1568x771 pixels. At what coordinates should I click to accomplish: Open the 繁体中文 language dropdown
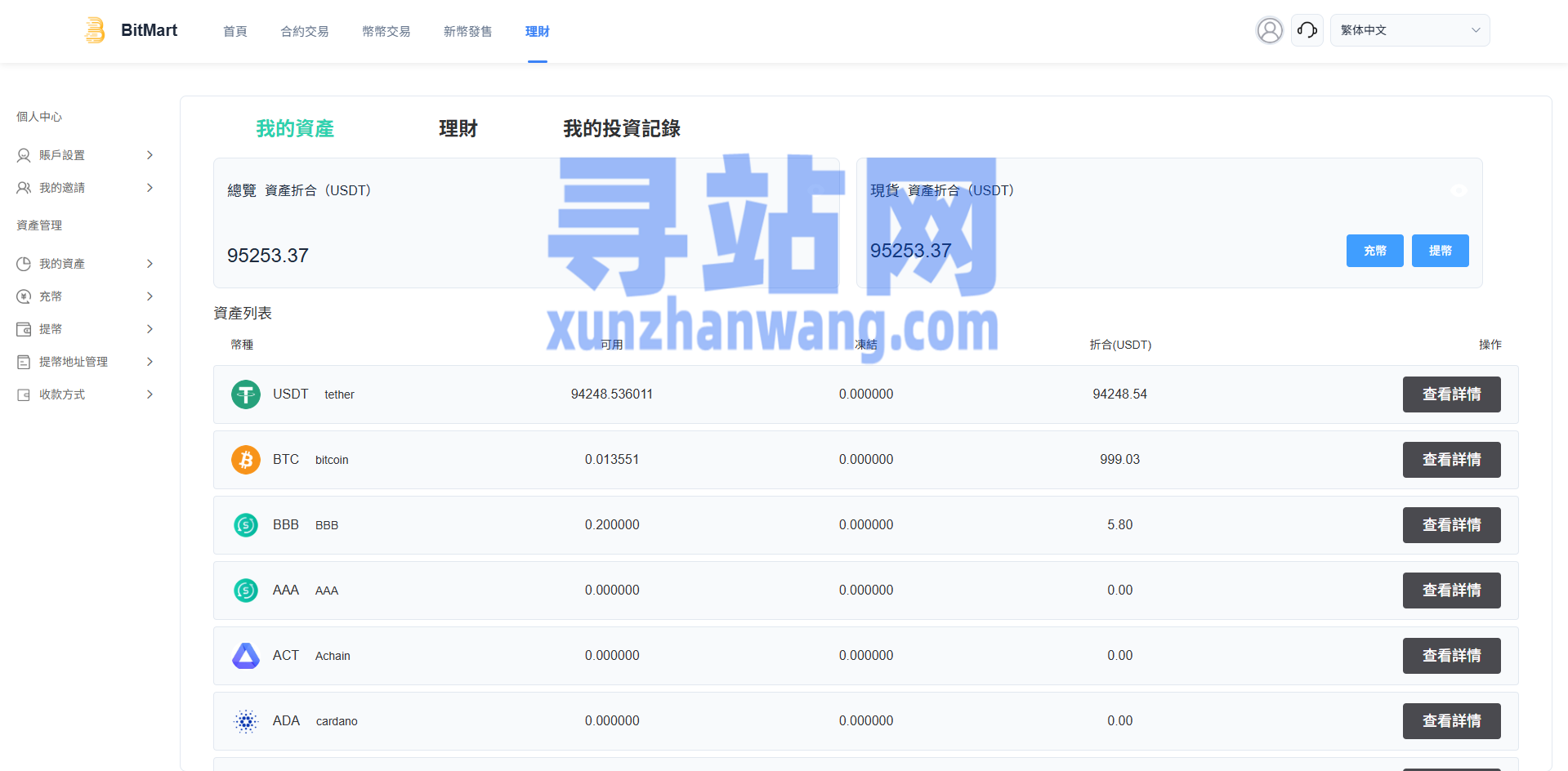pyautogui.click(x=1409, y=30)
